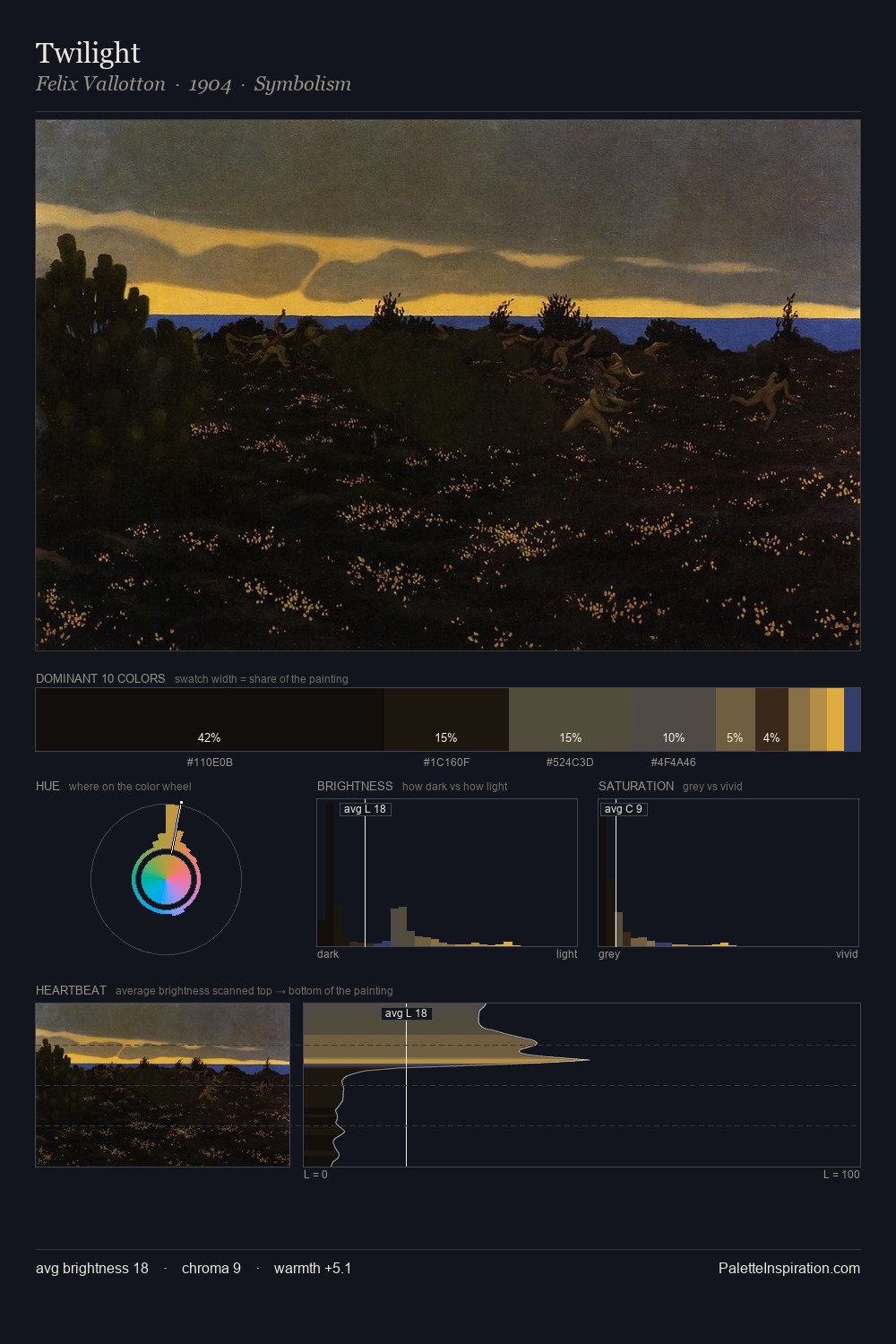Click the 'warmth +5.1' footer stat
The height and width of the screenshot is (1344, 896).
pos(313,1268)
